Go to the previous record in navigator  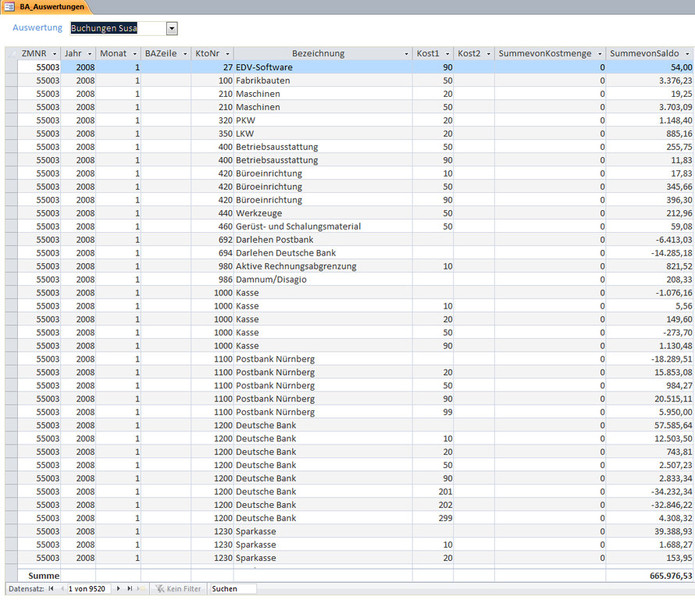pyautogui.click(x=62, y=588)
